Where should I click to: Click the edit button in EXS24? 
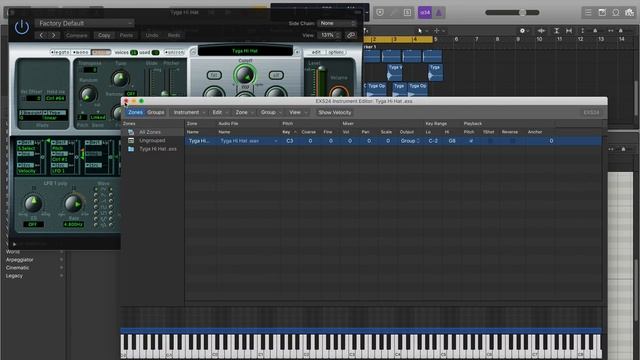[316, 52]
